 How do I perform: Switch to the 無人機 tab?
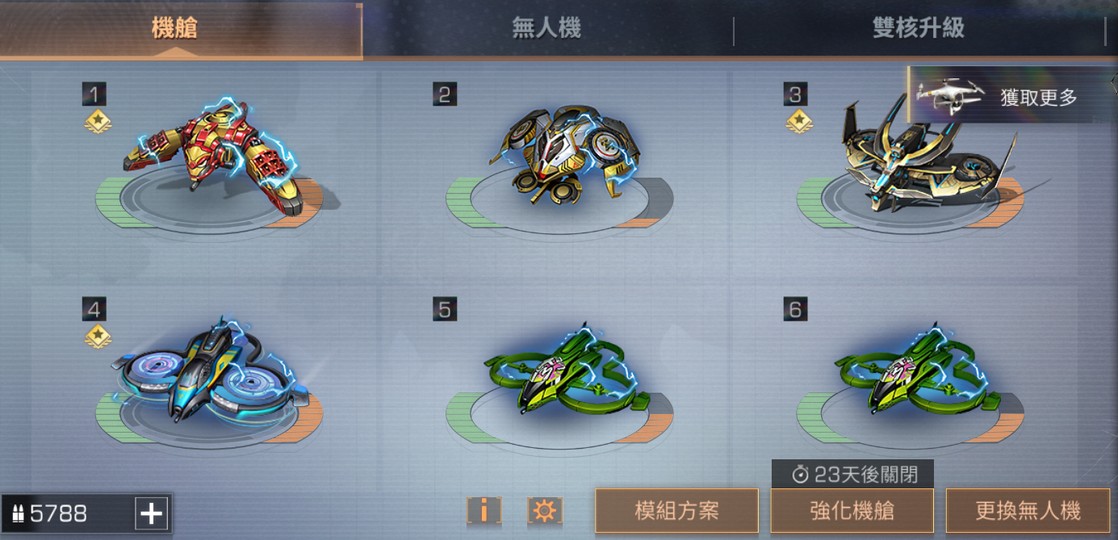coord(546,29)
